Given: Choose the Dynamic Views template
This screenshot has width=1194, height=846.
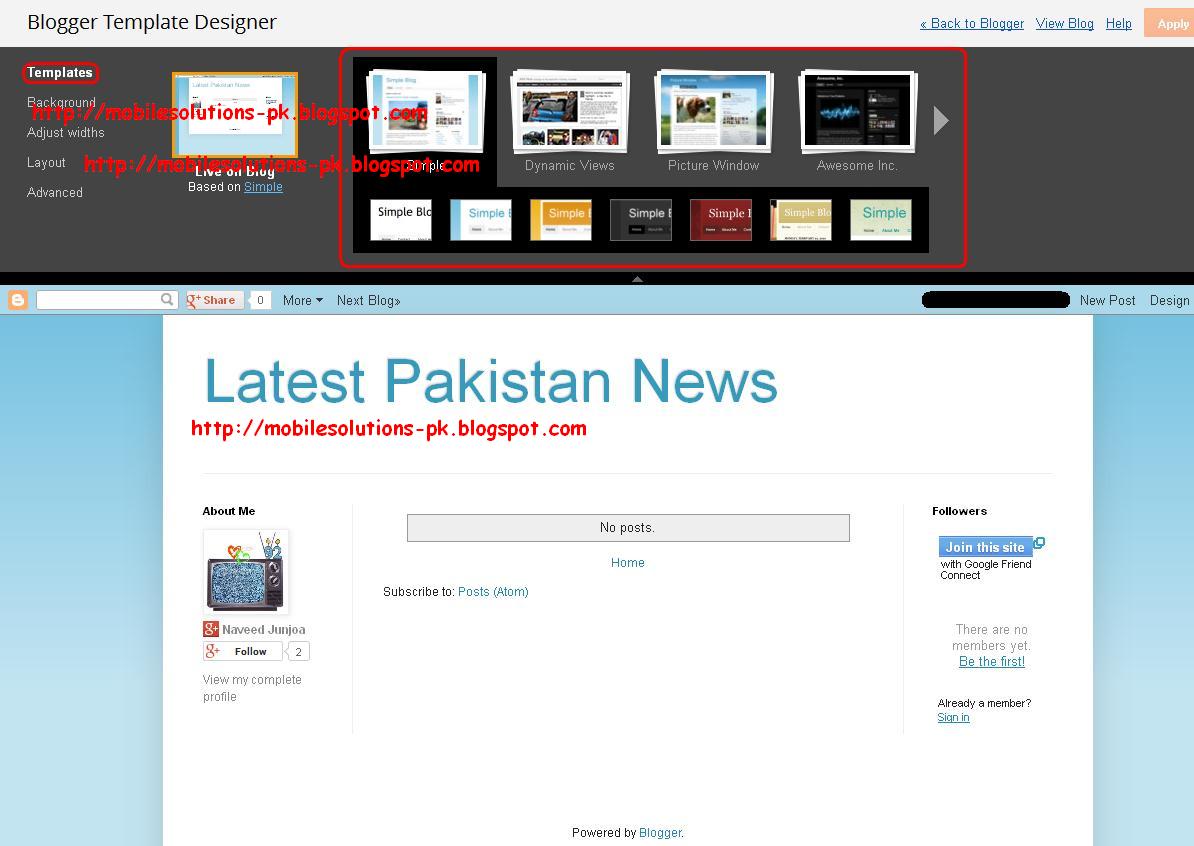Looking at the screenshot, I should click(570, 112).
